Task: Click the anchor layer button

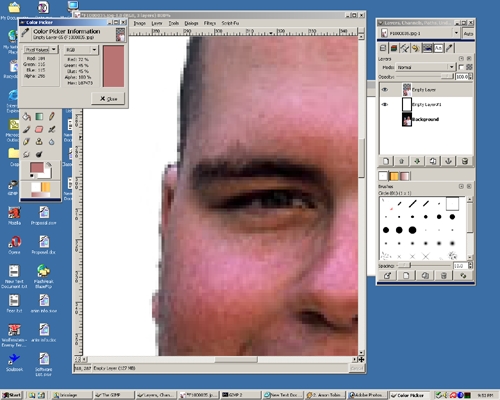Action: pos(449,161)
